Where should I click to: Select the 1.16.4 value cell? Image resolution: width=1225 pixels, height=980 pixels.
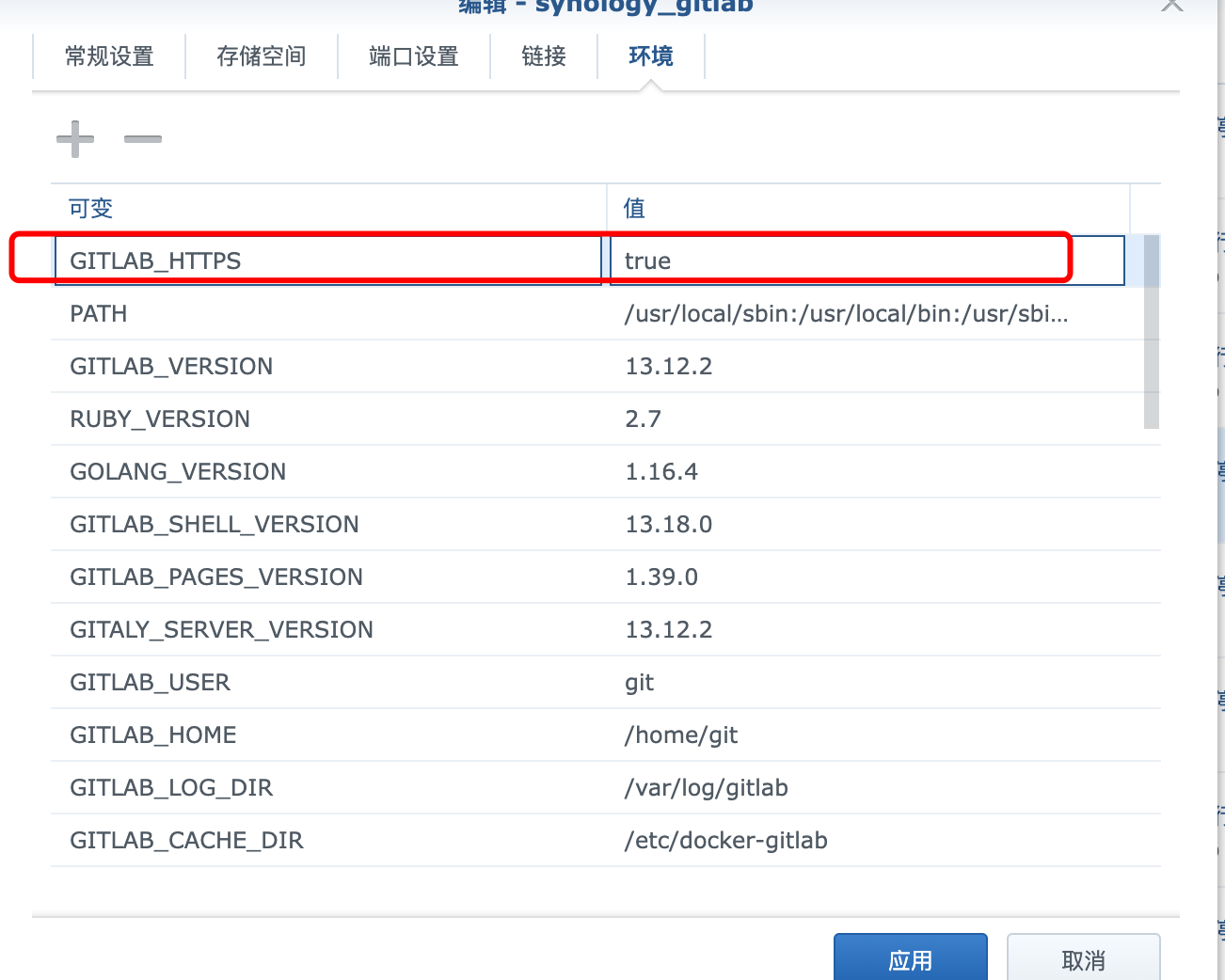pos(661,471)
